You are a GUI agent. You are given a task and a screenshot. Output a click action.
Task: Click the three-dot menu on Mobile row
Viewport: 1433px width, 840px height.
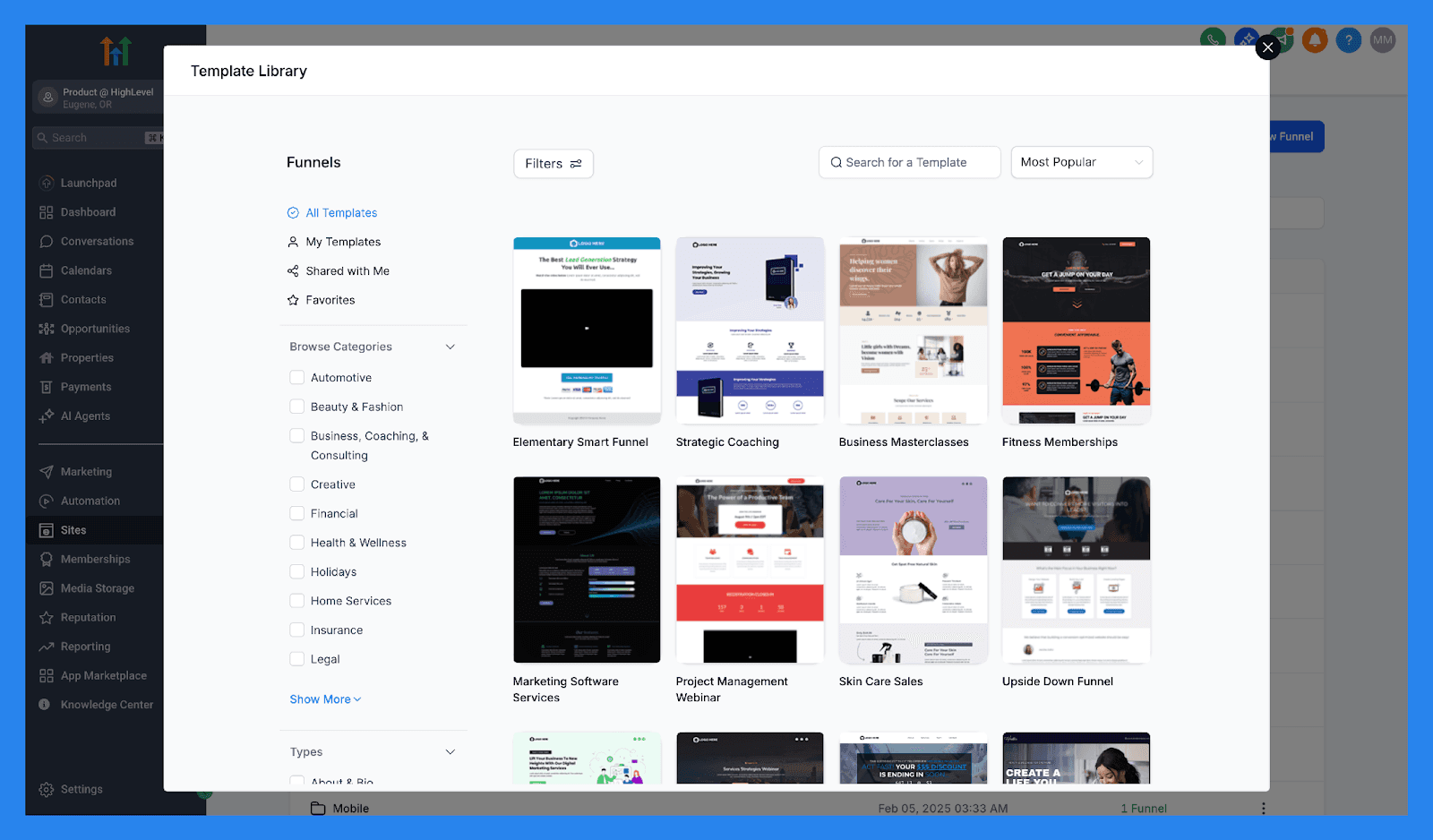(1264, 808)
